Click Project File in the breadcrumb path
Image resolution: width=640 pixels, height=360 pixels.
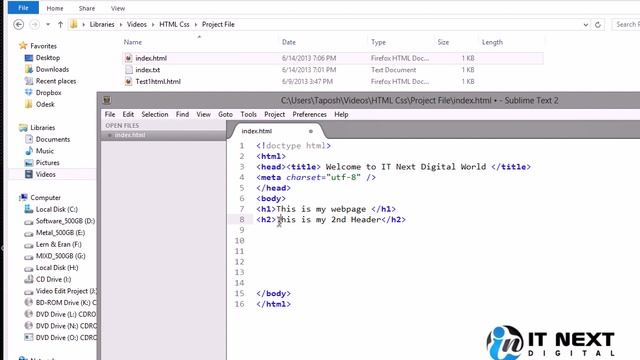point(218,24)
